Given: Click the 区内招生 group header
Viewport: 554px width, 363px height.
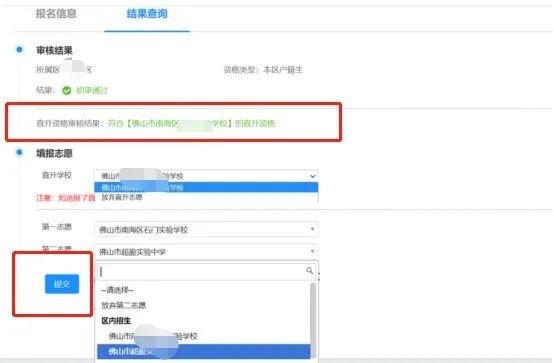Looking at the screenshot, I should (x=116, y=321).
